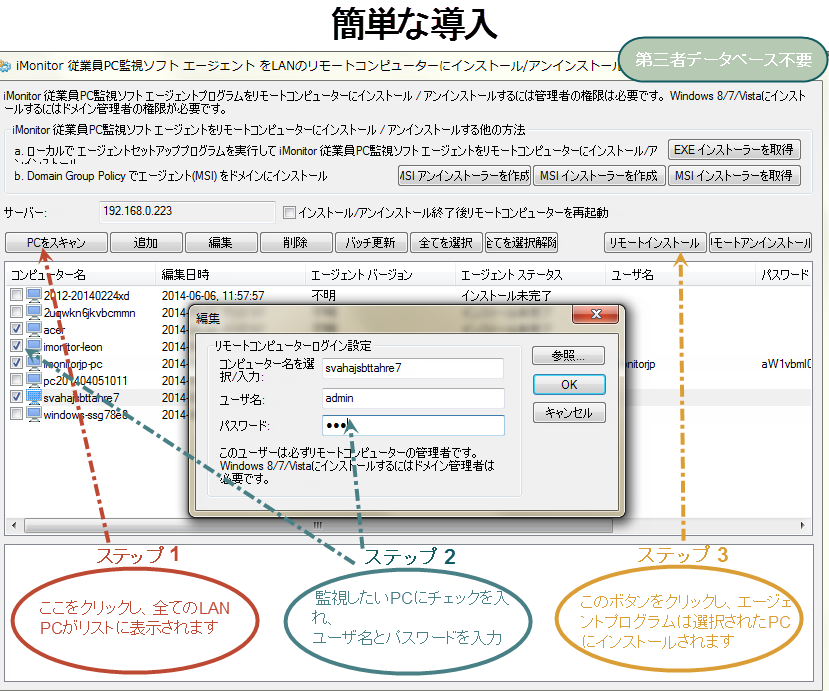Image resolution: width=829 pixels, height=691 pixels.
Task: Select the 2uqwkn6jkvbcmmn row name
Action: (x=89, y=313)
